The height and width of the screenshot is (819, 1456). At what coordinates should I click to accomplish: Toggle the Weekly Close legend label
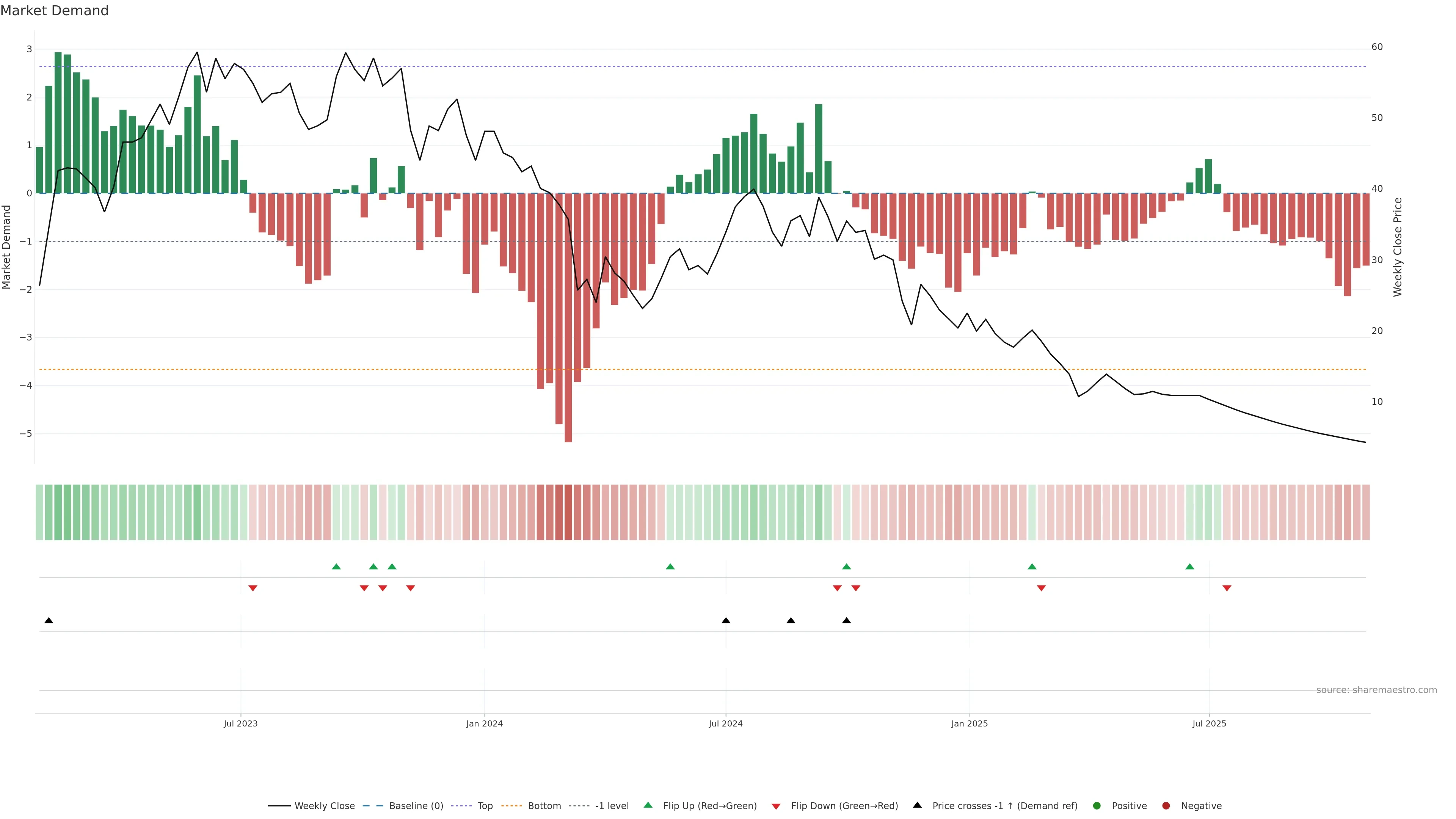325,805
